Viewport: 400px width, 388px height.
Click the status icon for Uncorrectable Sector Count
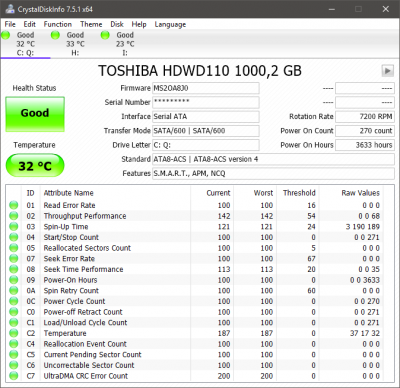point(14,365)
